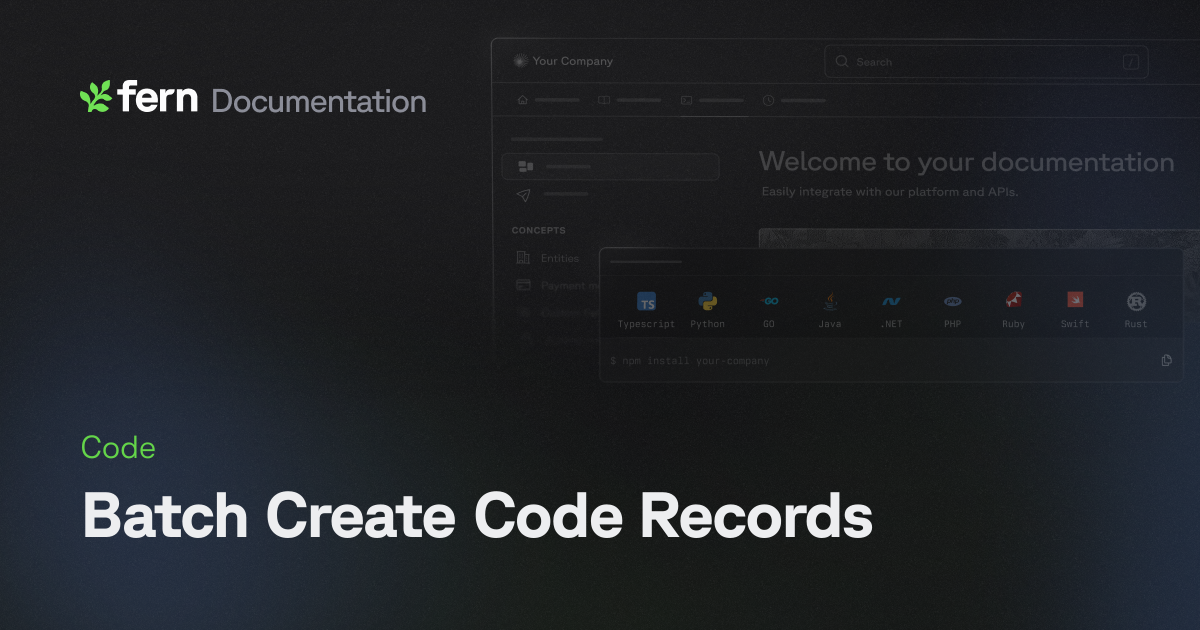Viewport: 1200px width, 630px height.
Task: Select the Swift language icon
Action: pos(1075,300)
